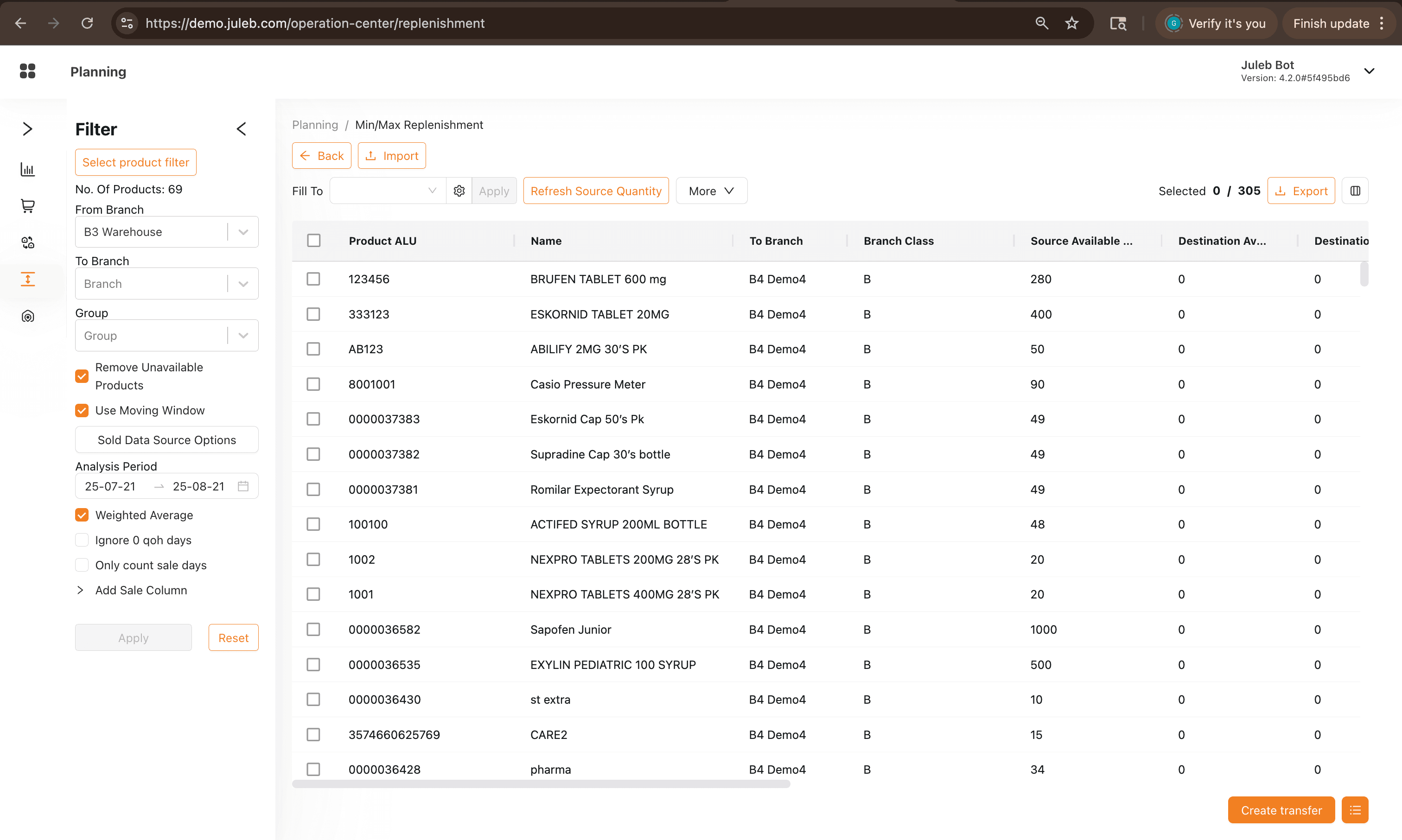Click product ALU 3574660625769 cell
This screenshot has height=840, width=1402.
pyautogui.click(x=394, y=735)
